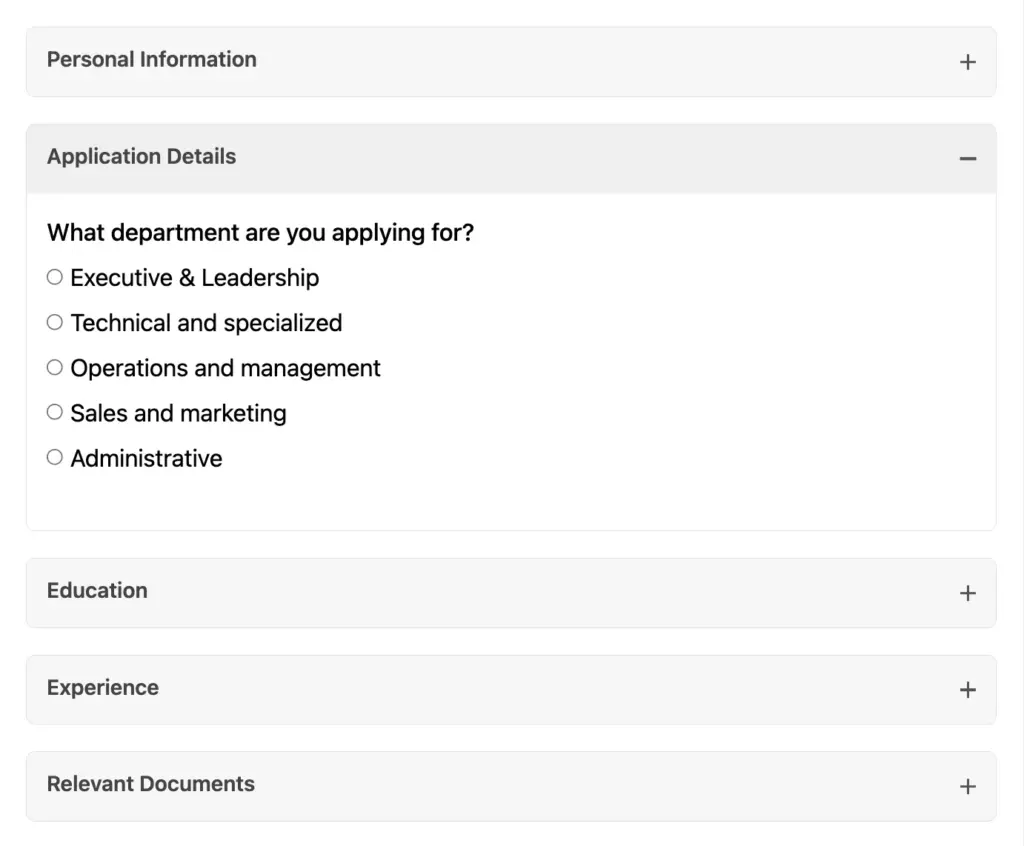Click the Experience section header

click(102, 688)
